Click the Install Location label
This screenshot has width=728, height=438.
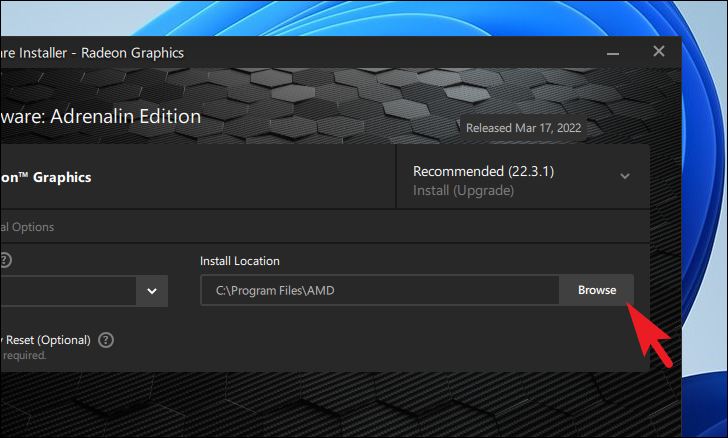[x=240, y=261]
